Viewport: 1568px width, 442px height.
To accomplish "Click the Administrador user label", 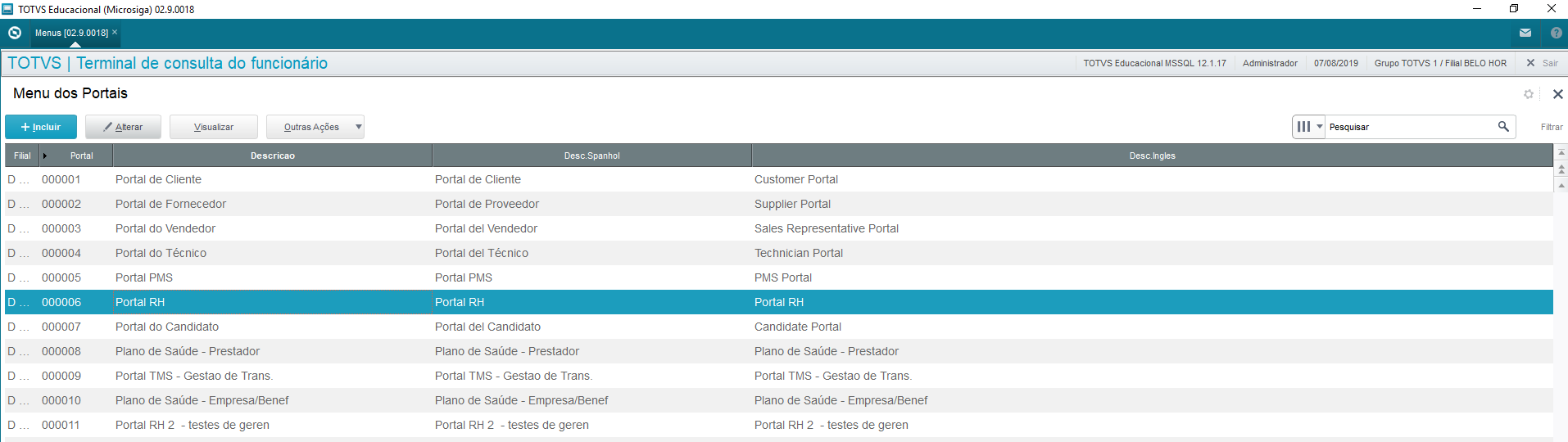I will pos(1270,63).
